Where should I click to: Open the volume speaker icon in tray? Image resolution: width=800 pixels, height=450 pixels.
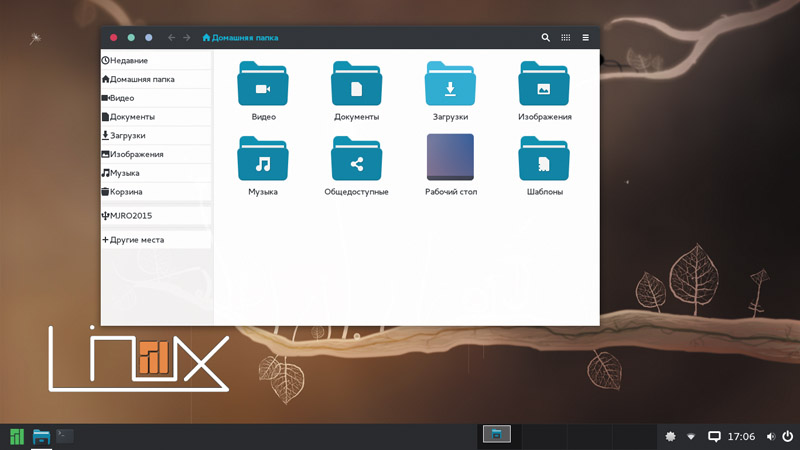pyautogui.click(x=770, y=437)
